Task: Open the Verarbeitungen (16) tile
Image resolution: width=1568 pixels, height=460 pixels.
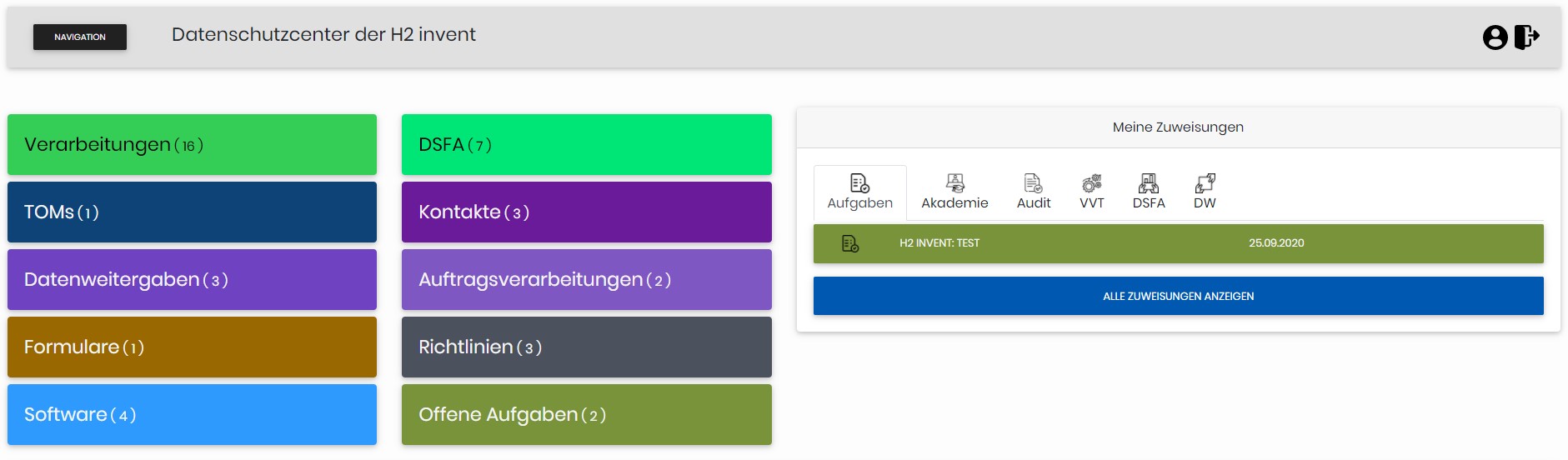Action: tap(192, 144)
